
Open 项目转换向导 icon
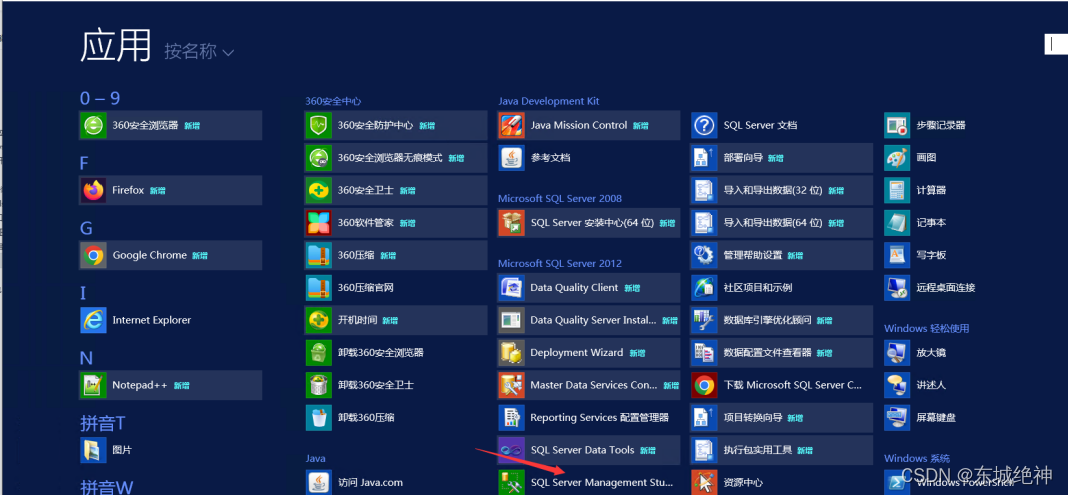point(704,417)
